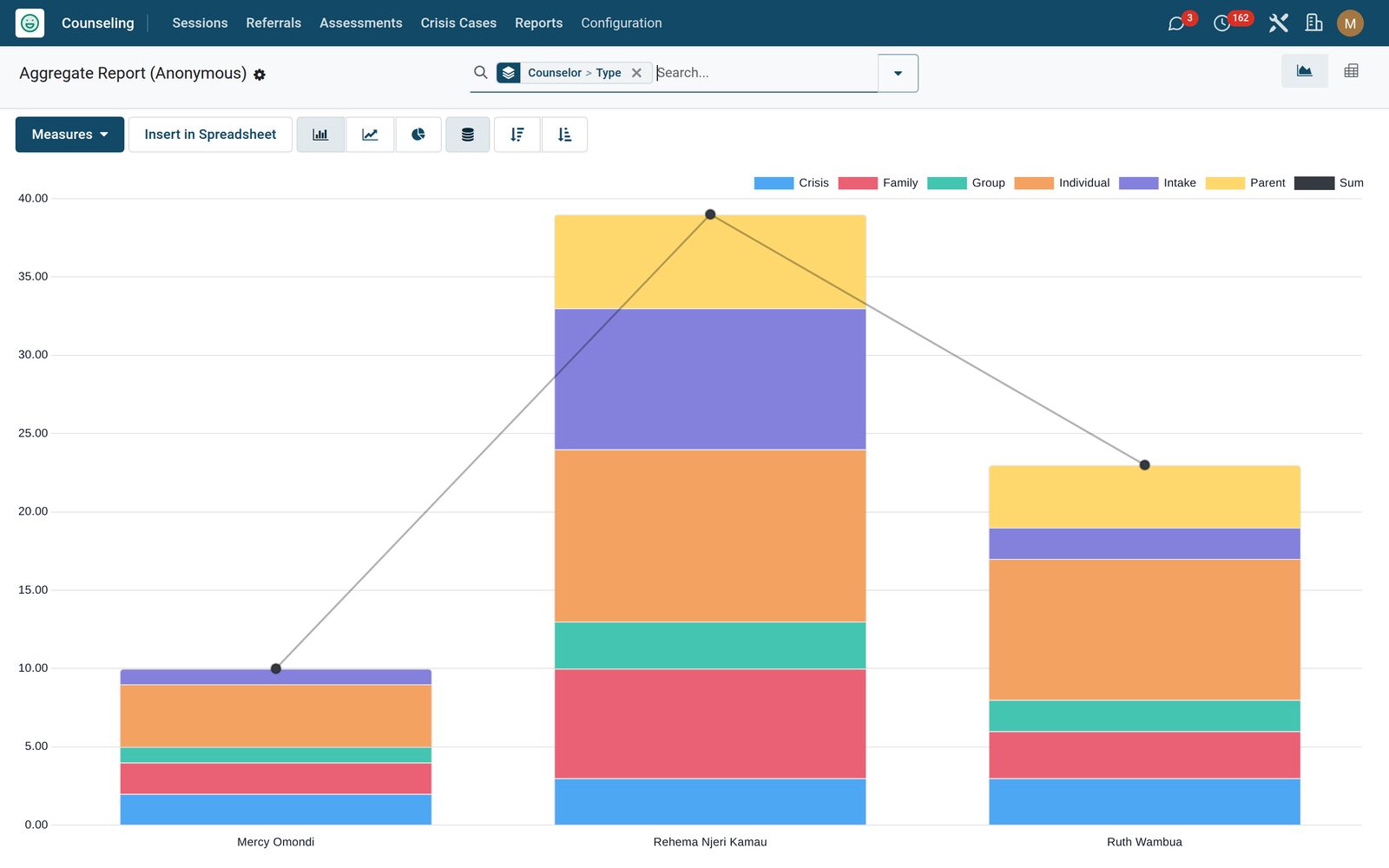Switch to line chart mode
This screenshot has height=868, width=1389.
pos(370,135)
